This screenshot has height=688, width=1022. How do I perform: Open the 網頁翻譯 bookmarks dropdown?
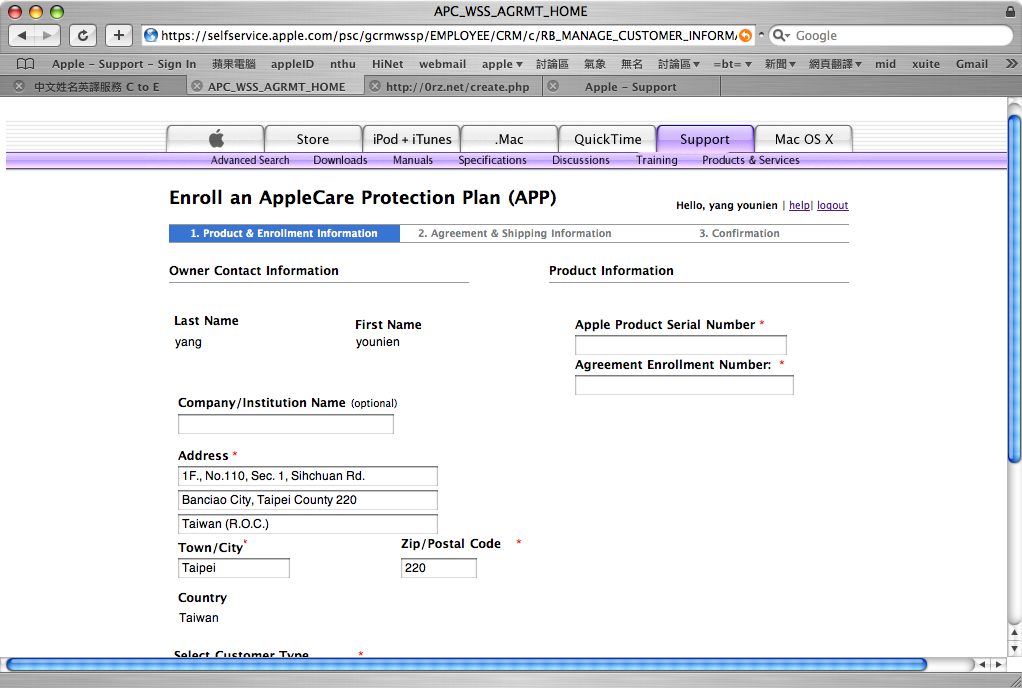(x=835, y=64)
